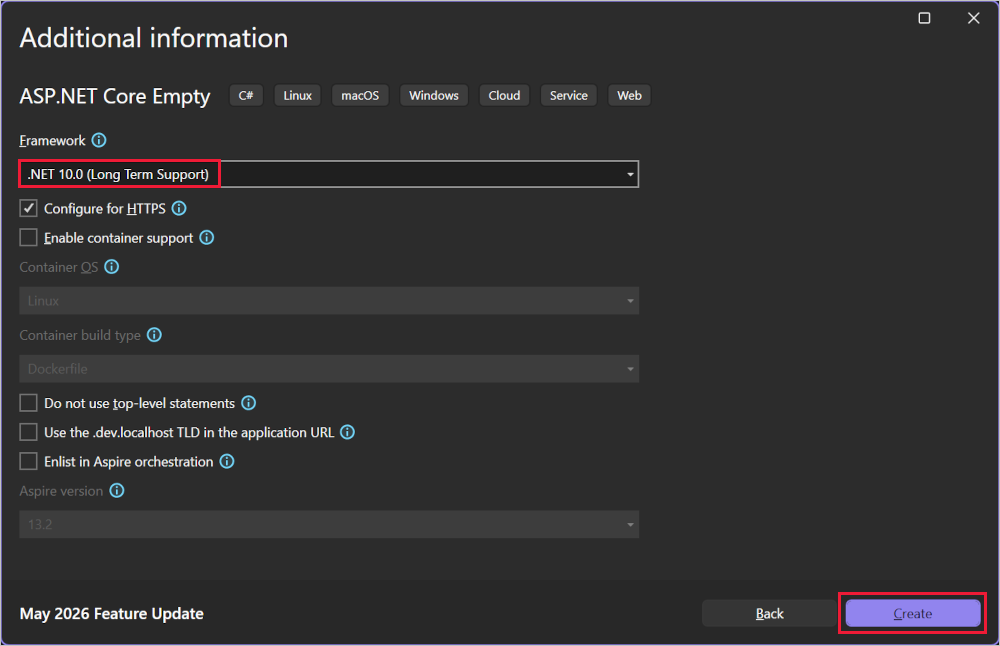Close the Additional information dialog
The width and height of the screenshot is (1000, 646).
click(973, 18)
